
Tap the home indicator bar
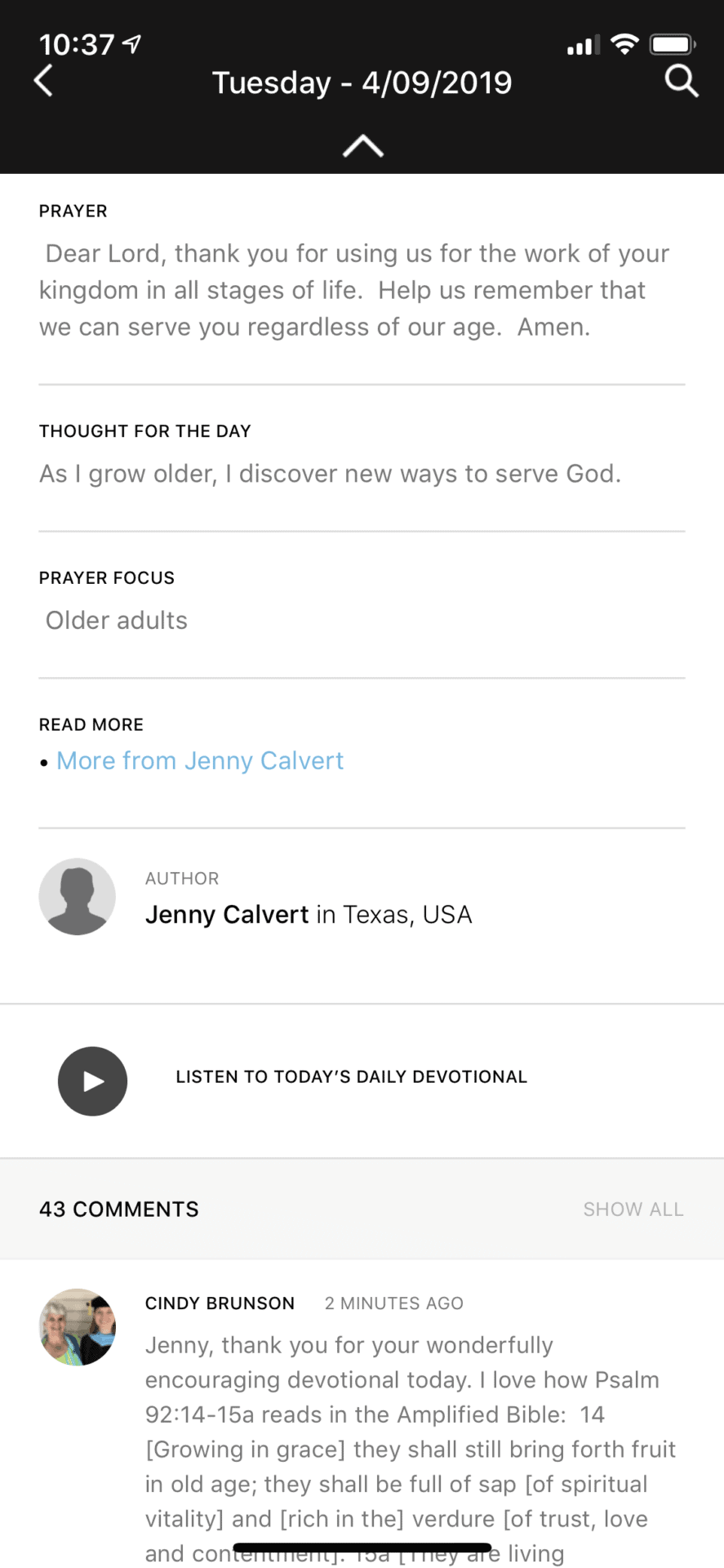pyautogui.click(x=362, y=1548)
